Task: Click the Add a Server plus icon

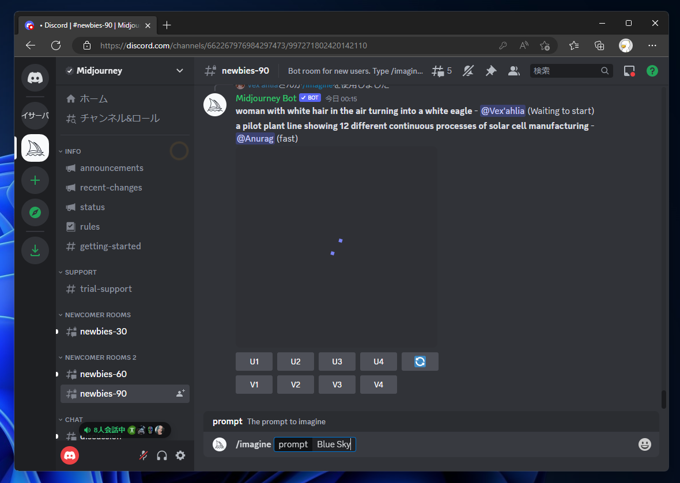Action: pyautogui.click(x=35, y=180)
